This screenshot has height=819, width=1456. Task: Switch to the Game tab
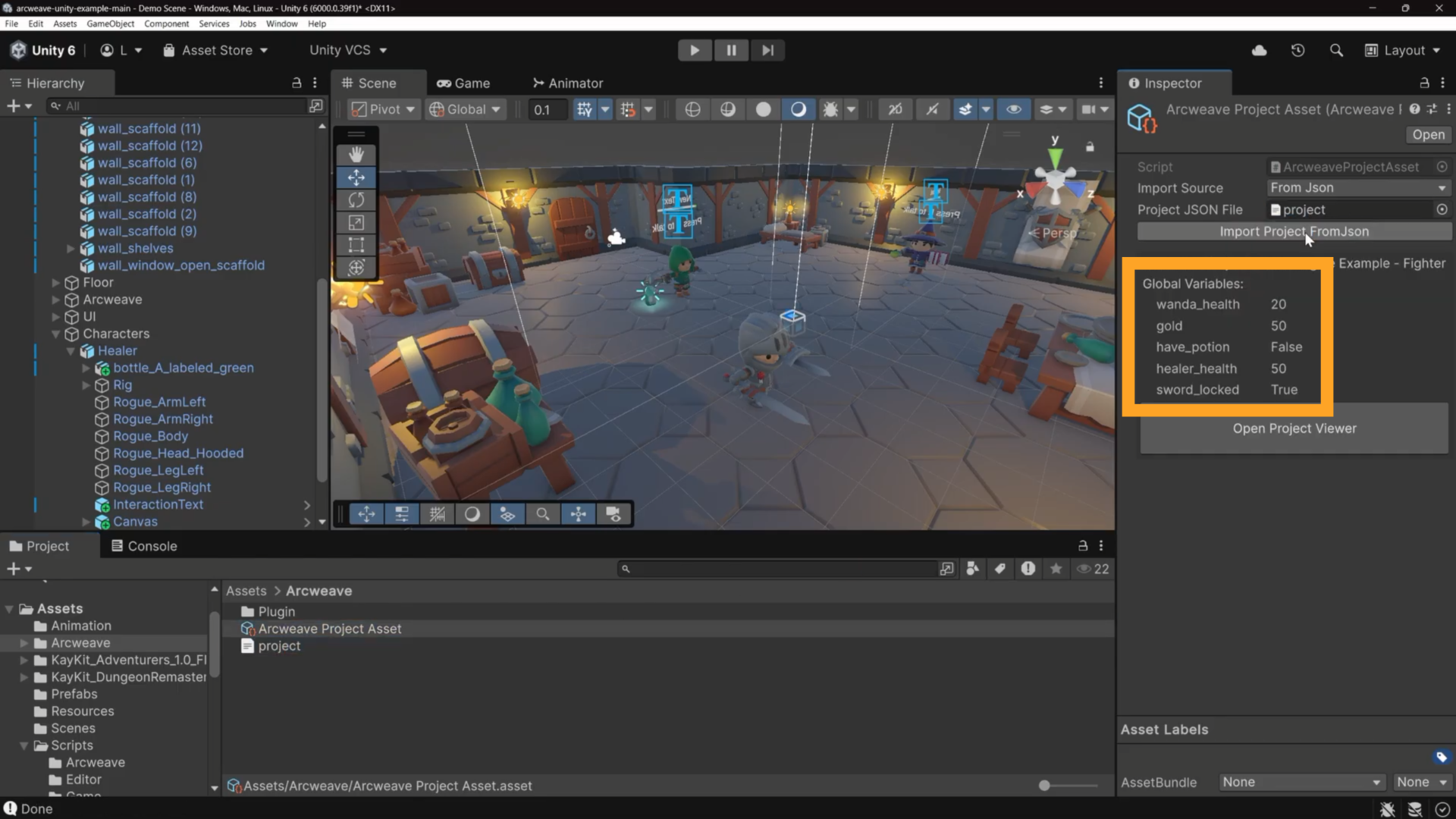click(463, 83)
